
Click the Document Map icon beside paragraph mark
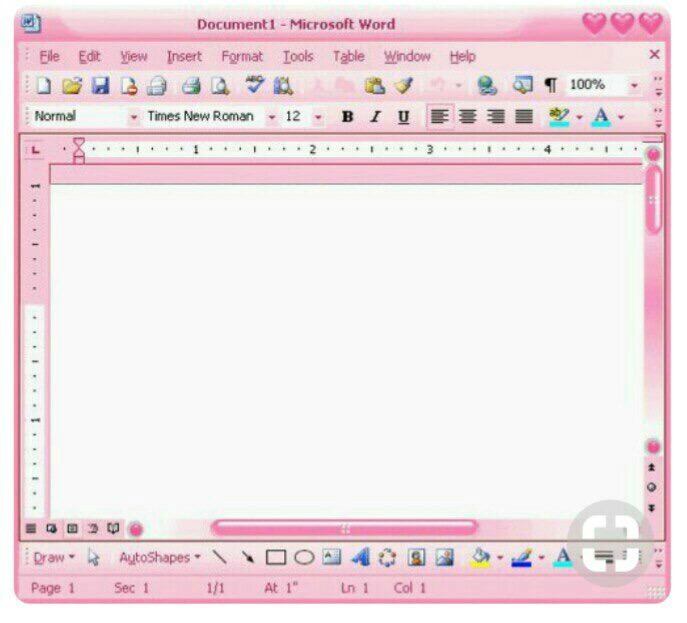pyautogui.click(x=523, y=85)
